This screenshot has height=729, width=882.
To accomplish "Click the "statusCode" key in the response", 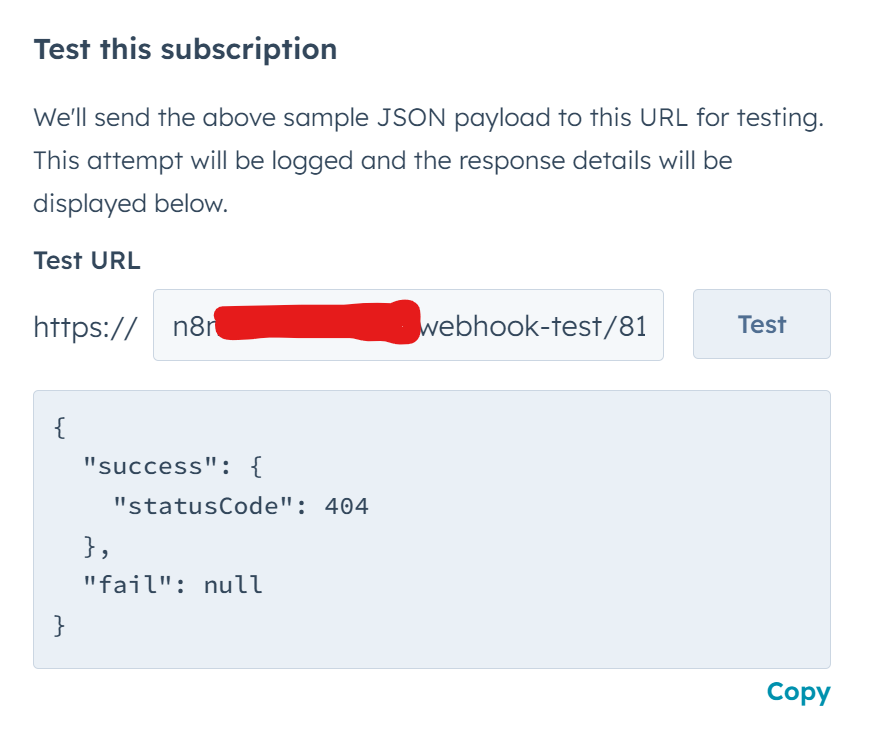I will [202, 506].
